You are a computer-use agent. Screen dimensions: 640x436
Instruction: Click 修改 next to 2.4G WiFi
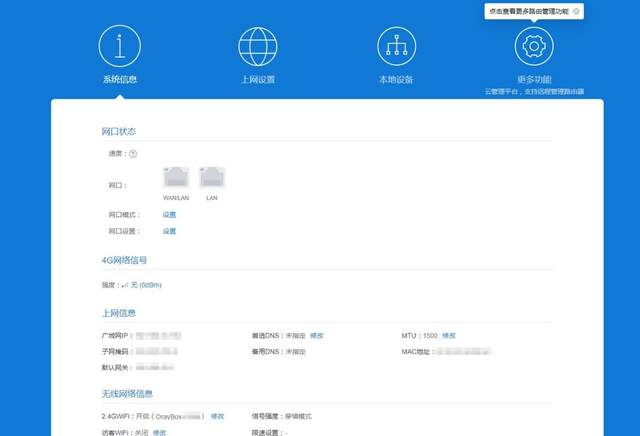pos(217,415)
